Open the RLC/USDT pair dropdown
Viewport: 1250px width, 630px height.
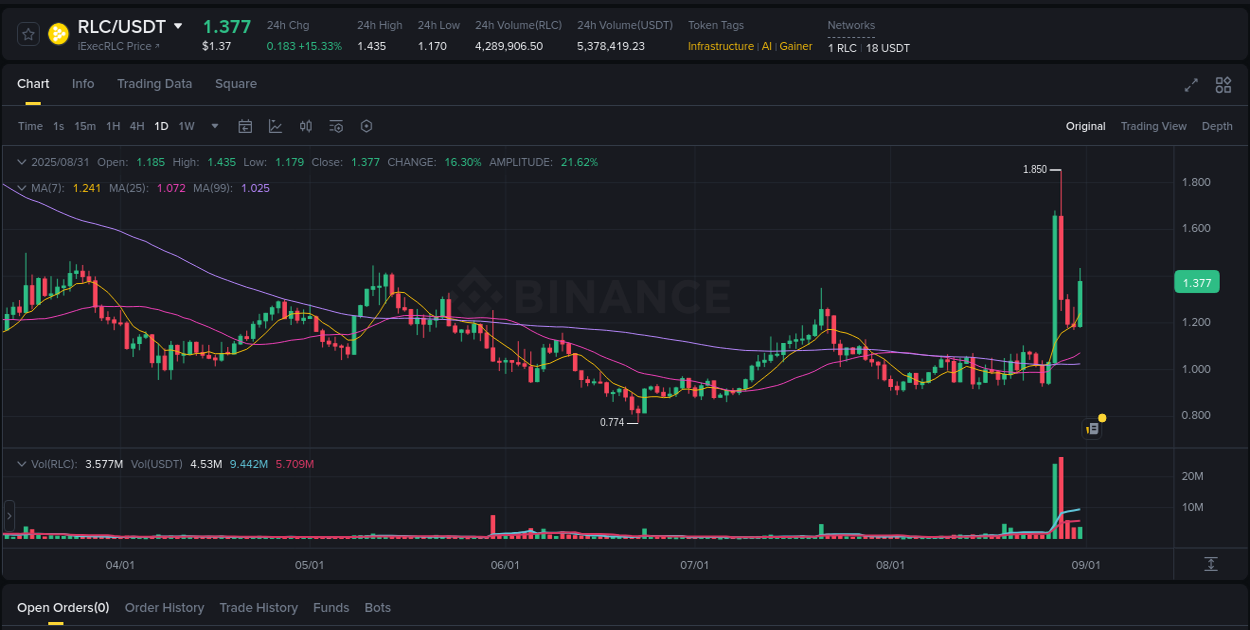pos(177,26)
